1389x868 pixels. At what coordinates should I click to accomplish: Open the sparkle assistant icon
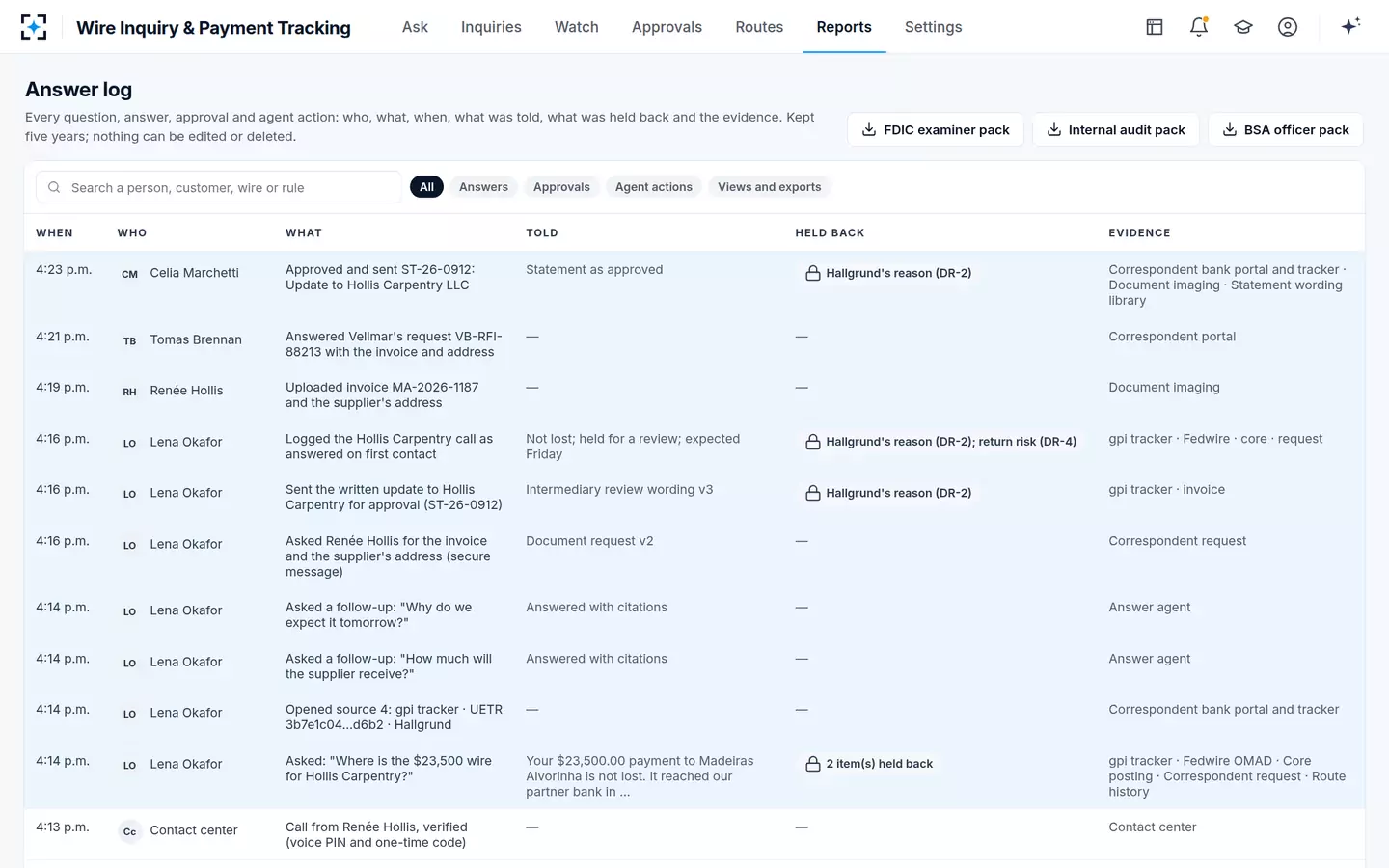[1350, 26]
